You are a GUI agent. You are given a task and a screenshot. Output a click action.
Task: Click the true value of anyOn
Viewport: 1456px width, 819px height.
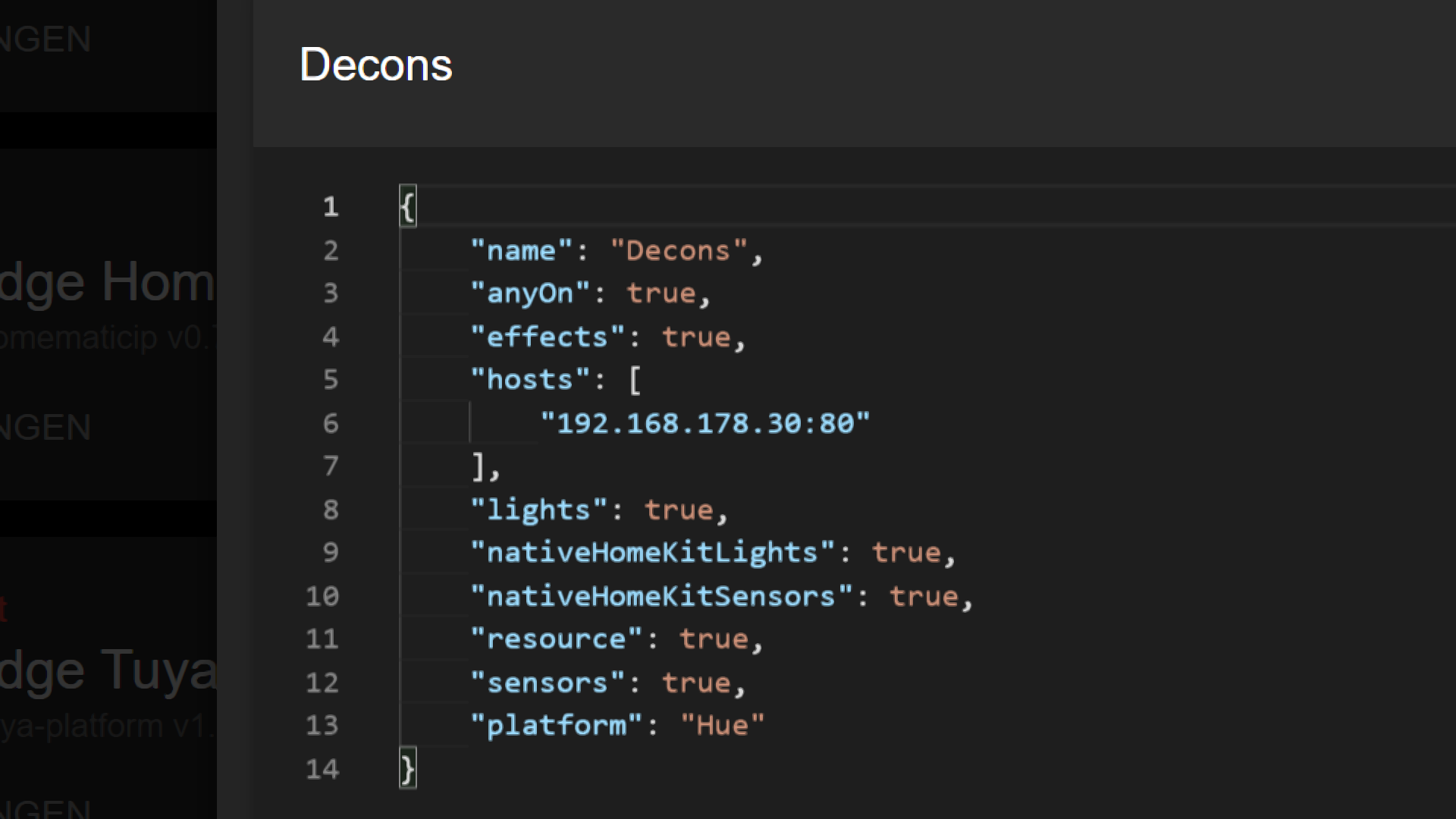tap(661, 293)
